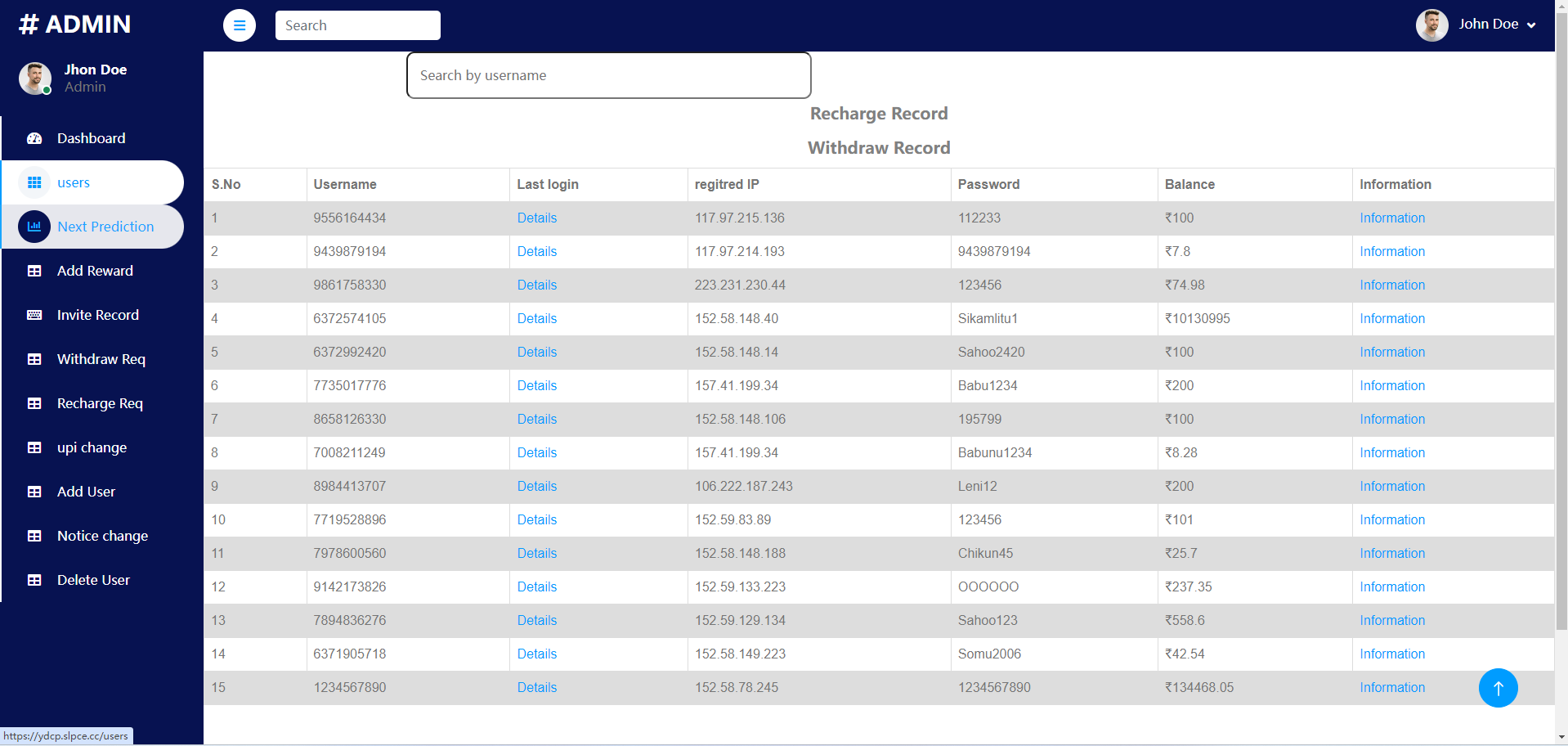Open Information for user 6372992420
Image resolution: width=1568 pixels, height=746 pixels.
pyautogui.click(x=1392, y=353)
